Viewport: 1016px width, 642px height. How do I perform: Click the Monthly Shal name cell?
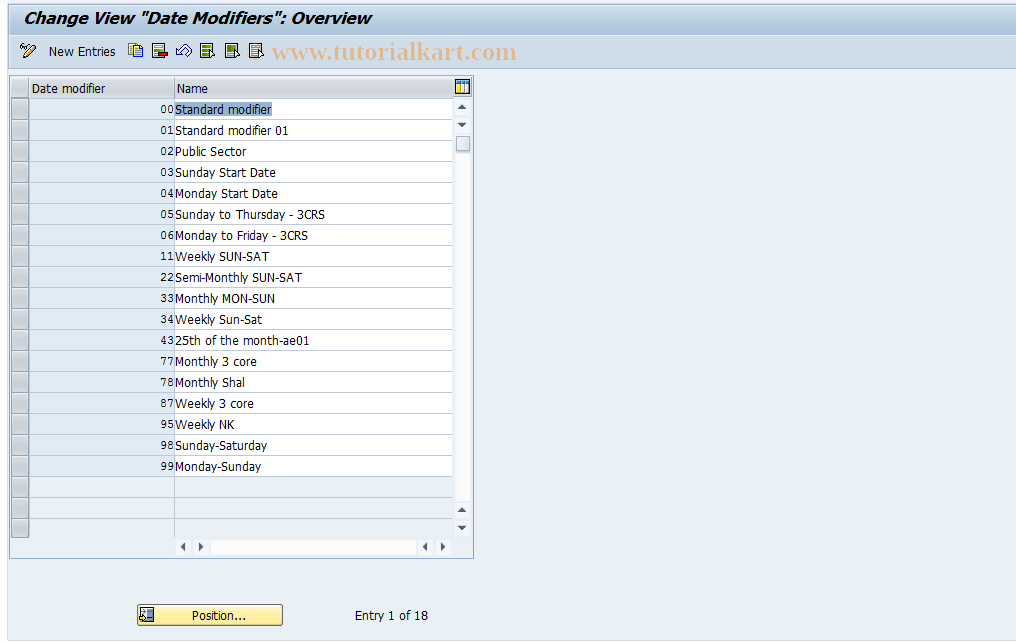tap(314, 382)
